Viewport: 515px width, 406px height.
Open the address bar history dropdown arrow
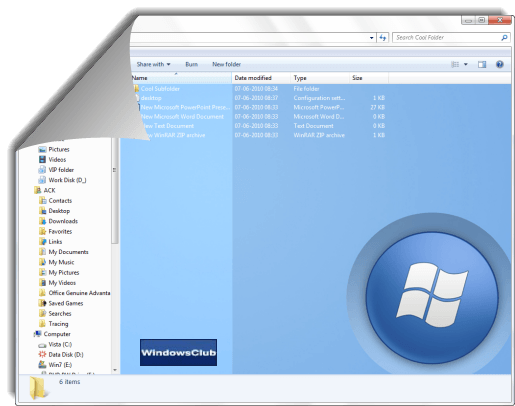pos(372,38)
